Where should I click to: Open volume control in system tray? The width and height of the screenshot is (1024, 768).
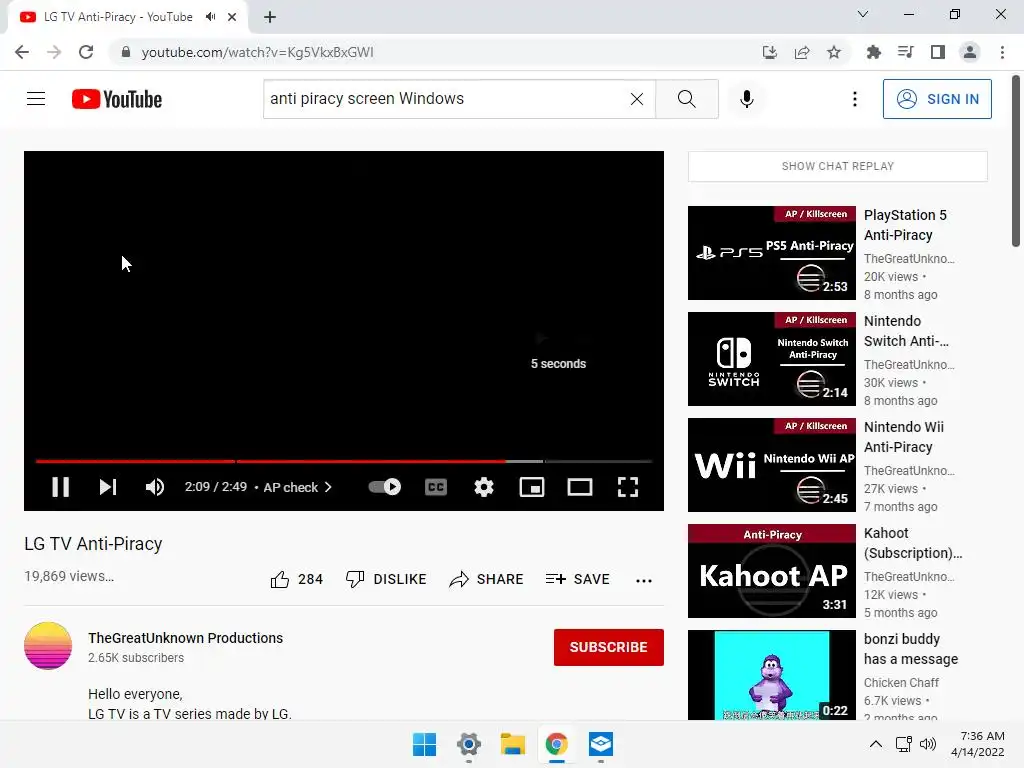click(x=928, y=744)
